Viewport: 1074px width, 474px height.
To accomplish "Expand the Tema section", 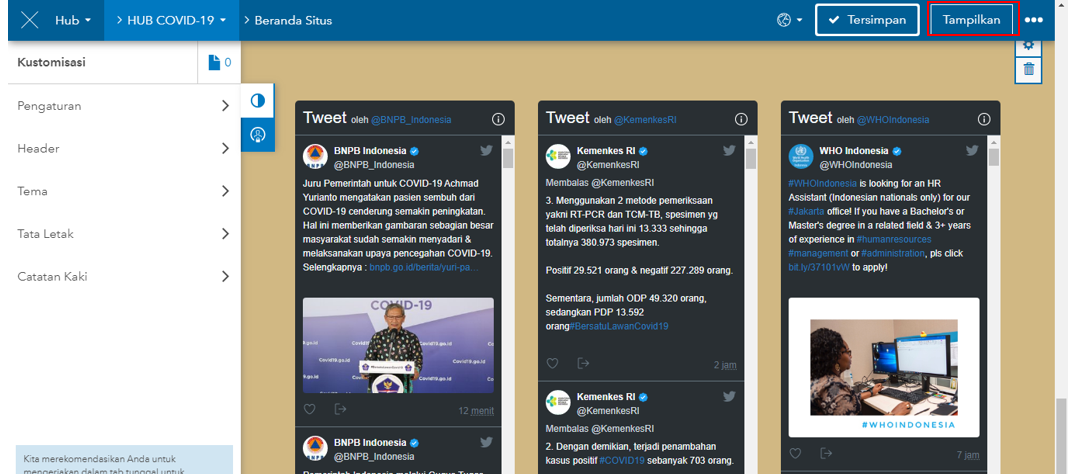I will tap(123, 191).
